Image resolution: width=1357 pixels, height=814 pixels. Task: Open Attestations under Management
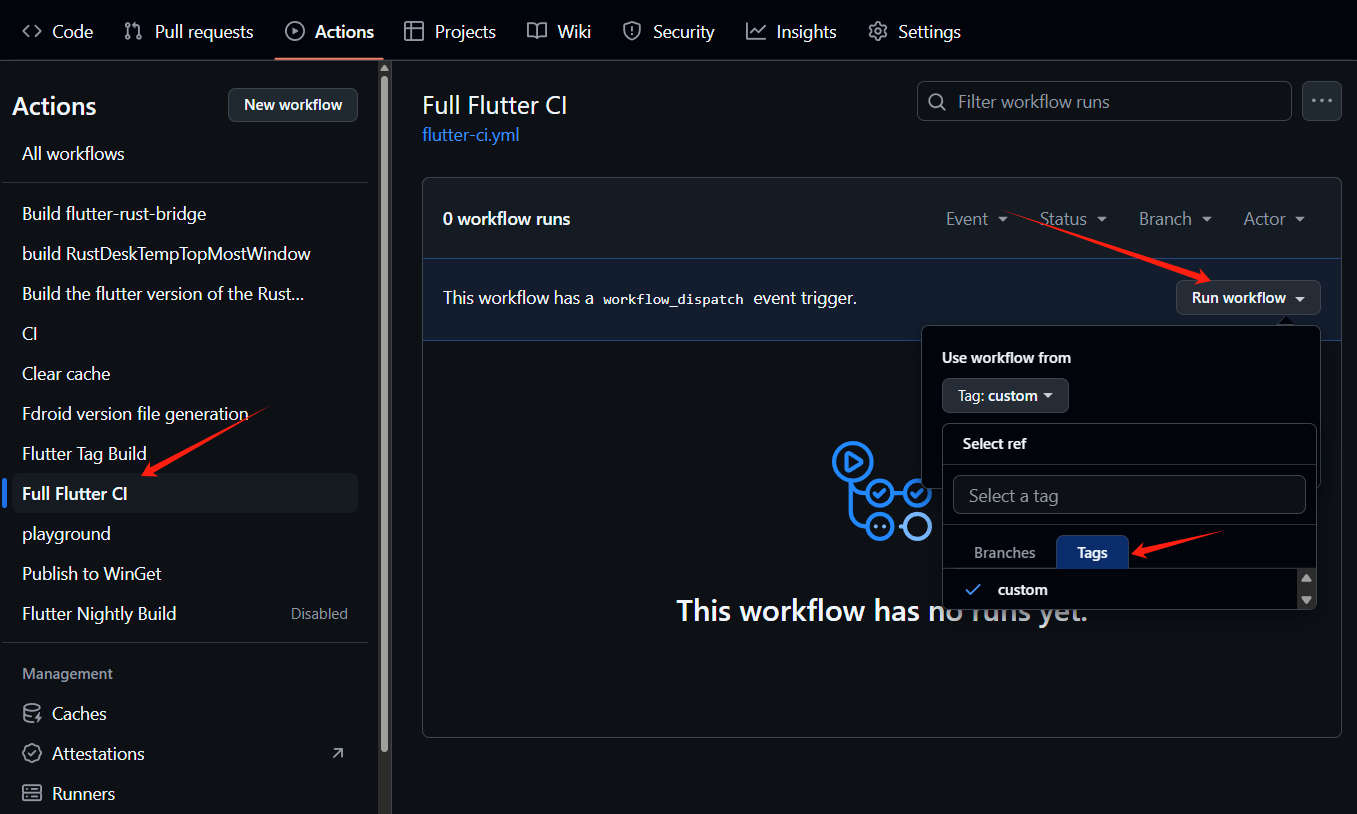[185, 754]
